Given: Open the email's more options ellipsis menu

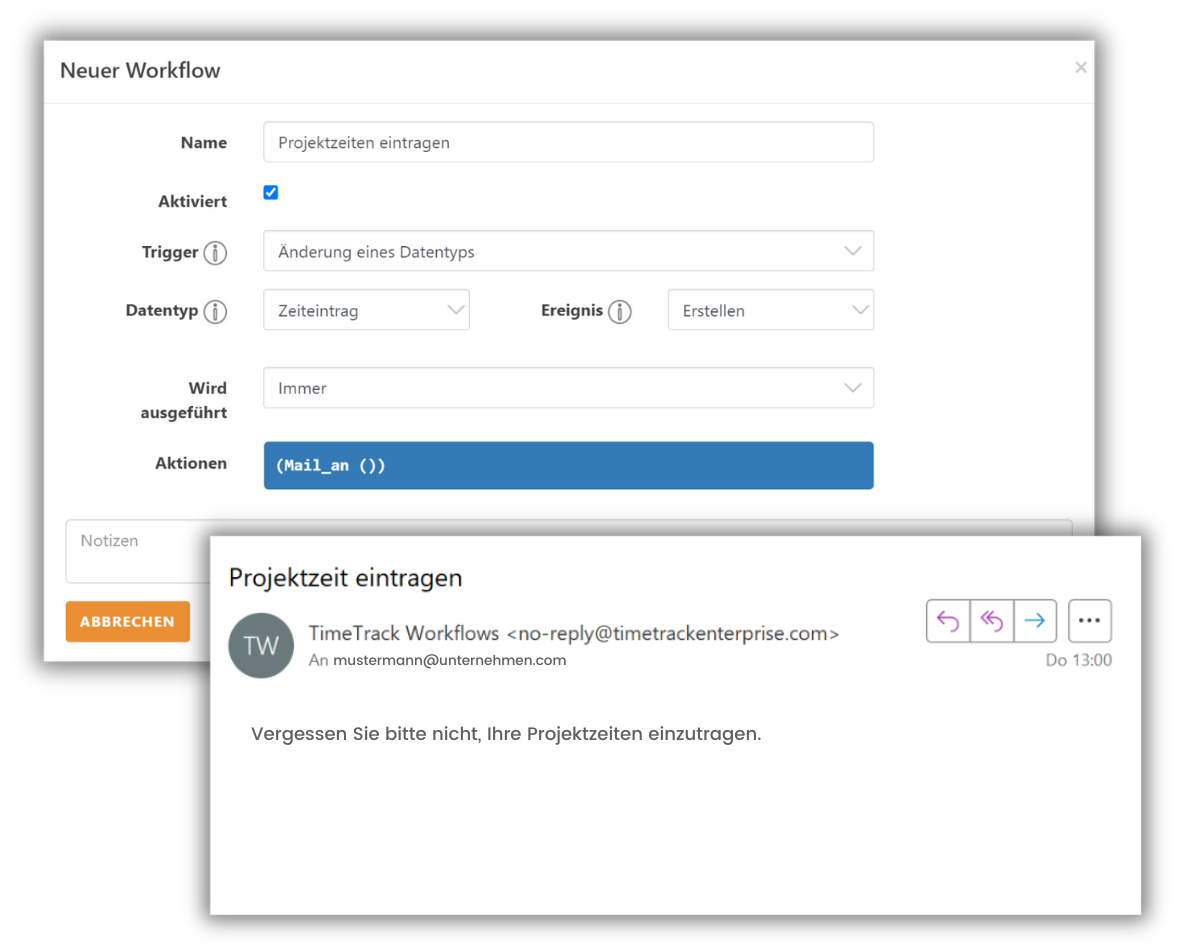Looking at the screenshot, I should tap(1089, 621).
